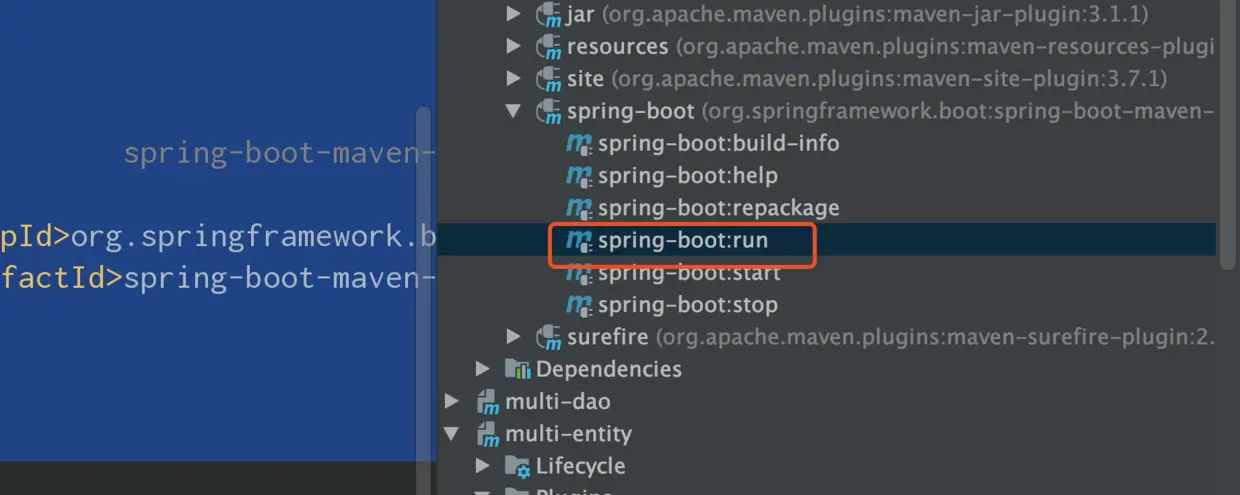Click the gray spring-boot-maven hint text
This screenshot has width=1240, height=495.
[279, 153]
